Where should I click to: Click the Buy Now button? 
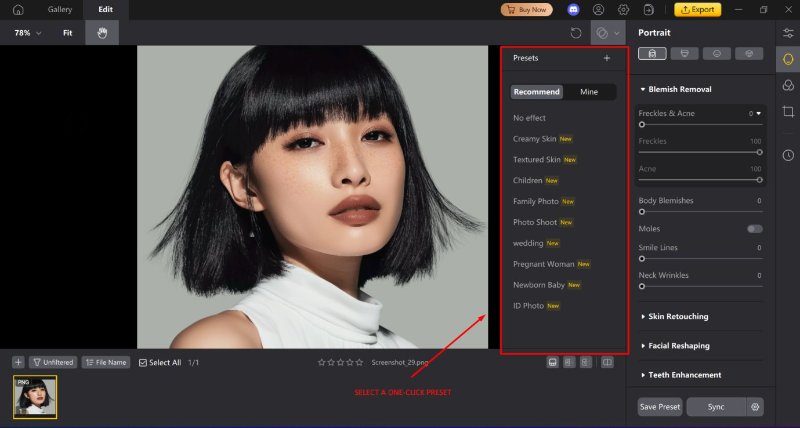coord(527,10)
